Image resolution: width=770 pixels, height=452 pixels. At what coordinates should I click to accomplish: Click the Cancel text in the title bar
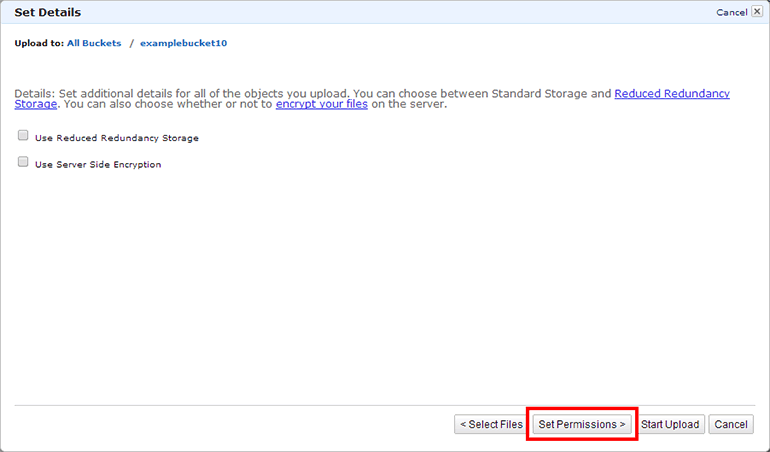(x=731, y=13)
